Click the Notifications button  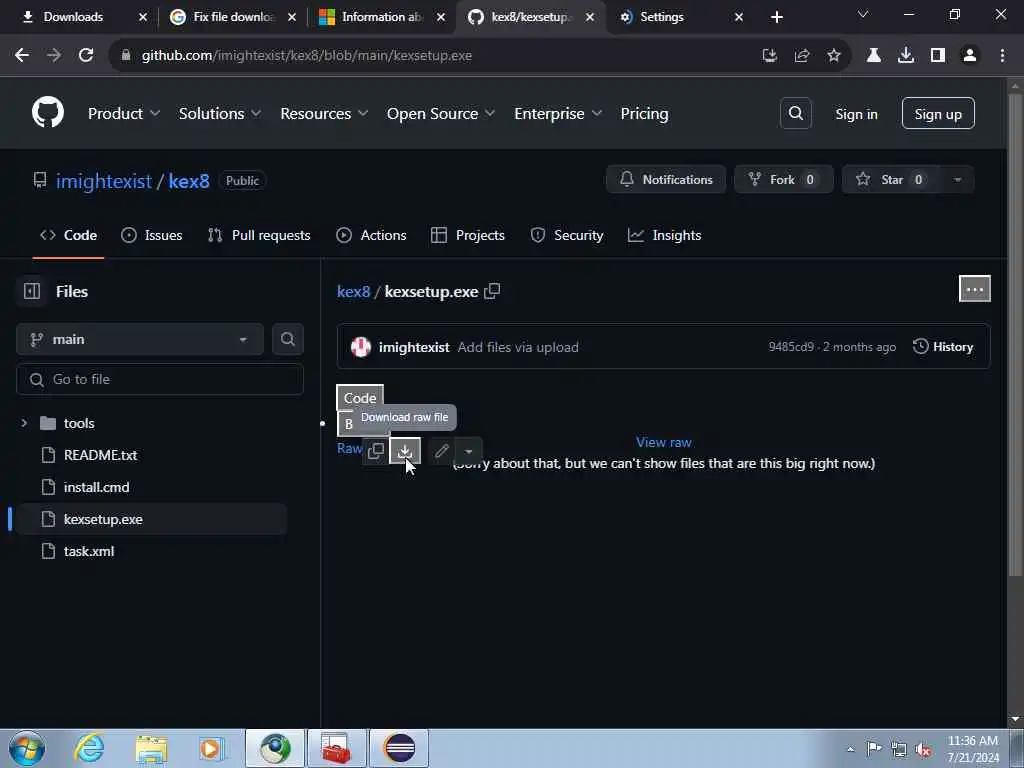(666, 180)
